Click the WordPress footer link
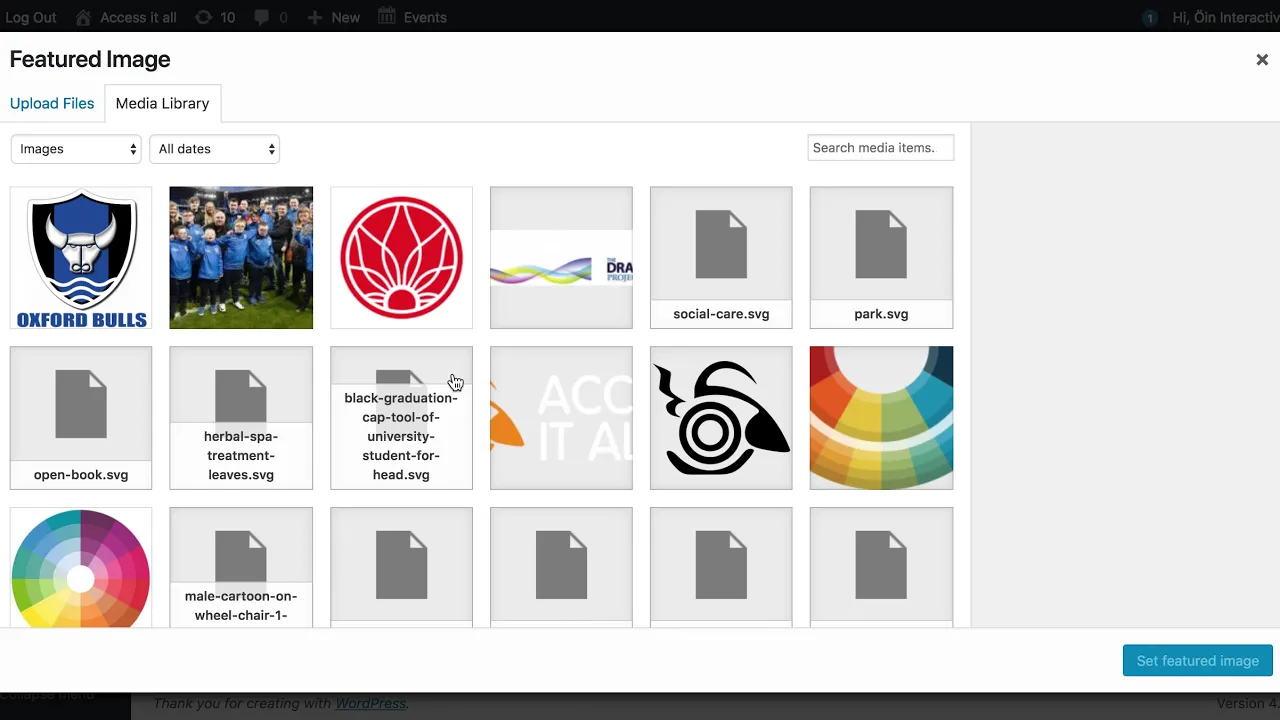The image size is (1280, 720). (370, 703)
